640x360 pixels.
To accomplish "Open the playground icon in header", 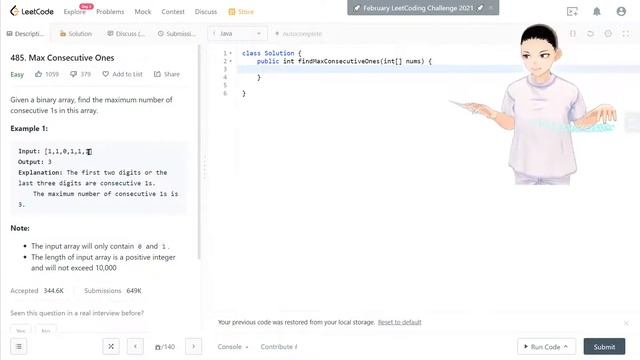I will coord(572,11).
